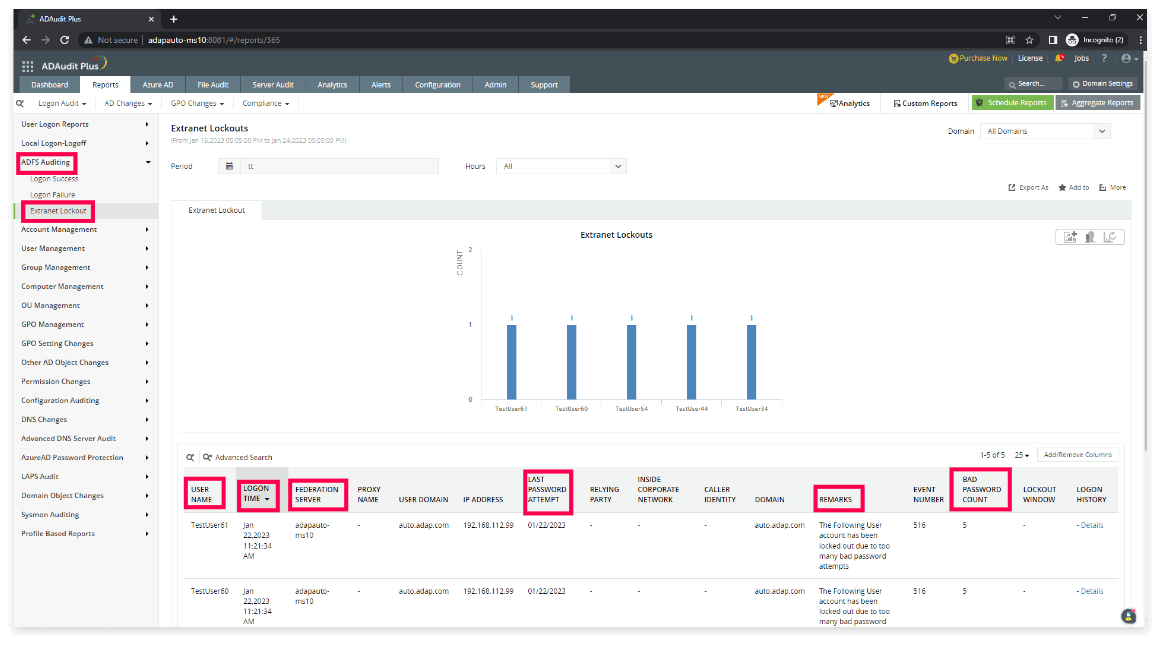Screen dimensions: 1161x645
Task: Select the Extranet Lockout report tab
Action: point(216,210)
